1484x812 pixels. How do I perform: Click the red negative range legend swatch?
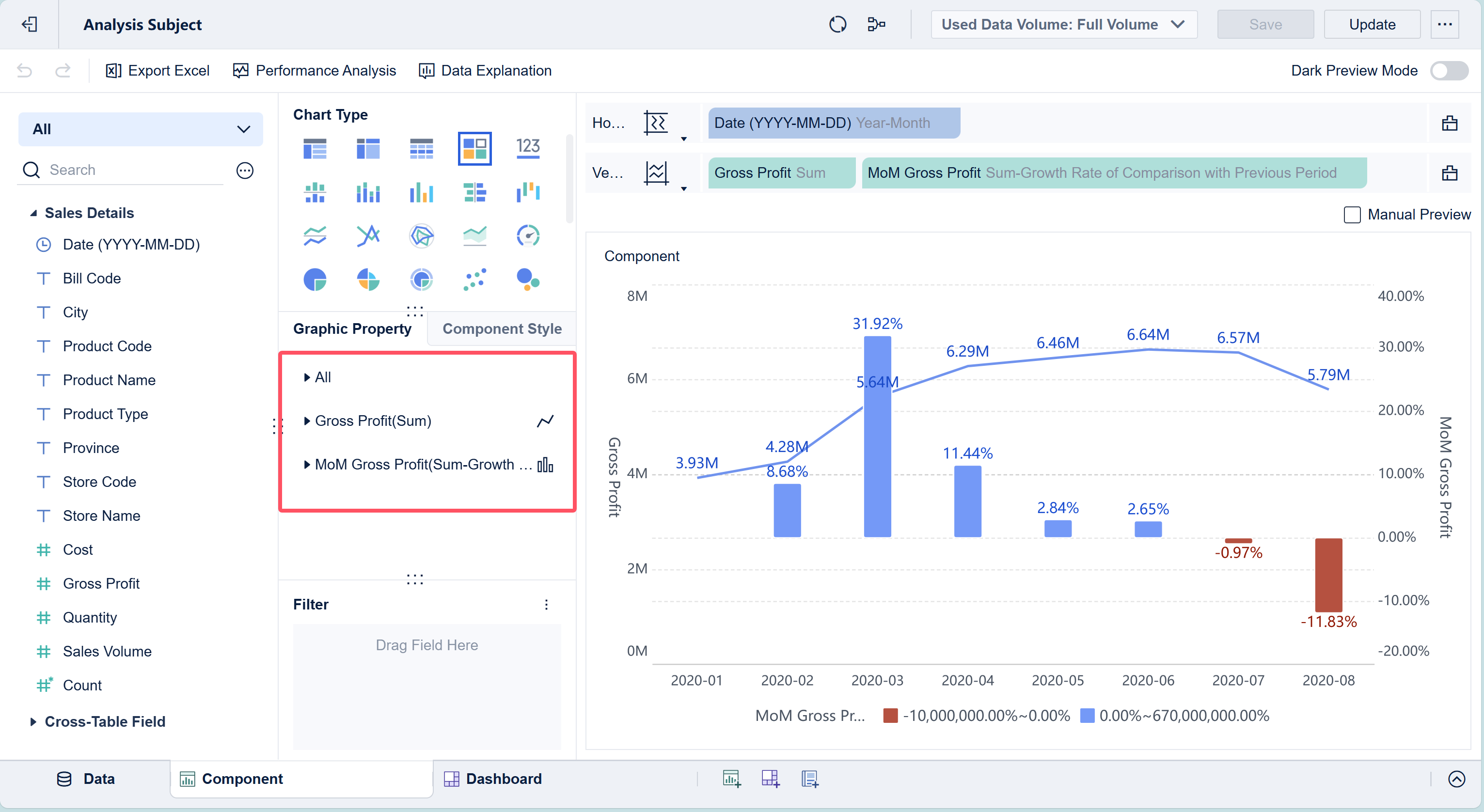[x=891, y=716]
